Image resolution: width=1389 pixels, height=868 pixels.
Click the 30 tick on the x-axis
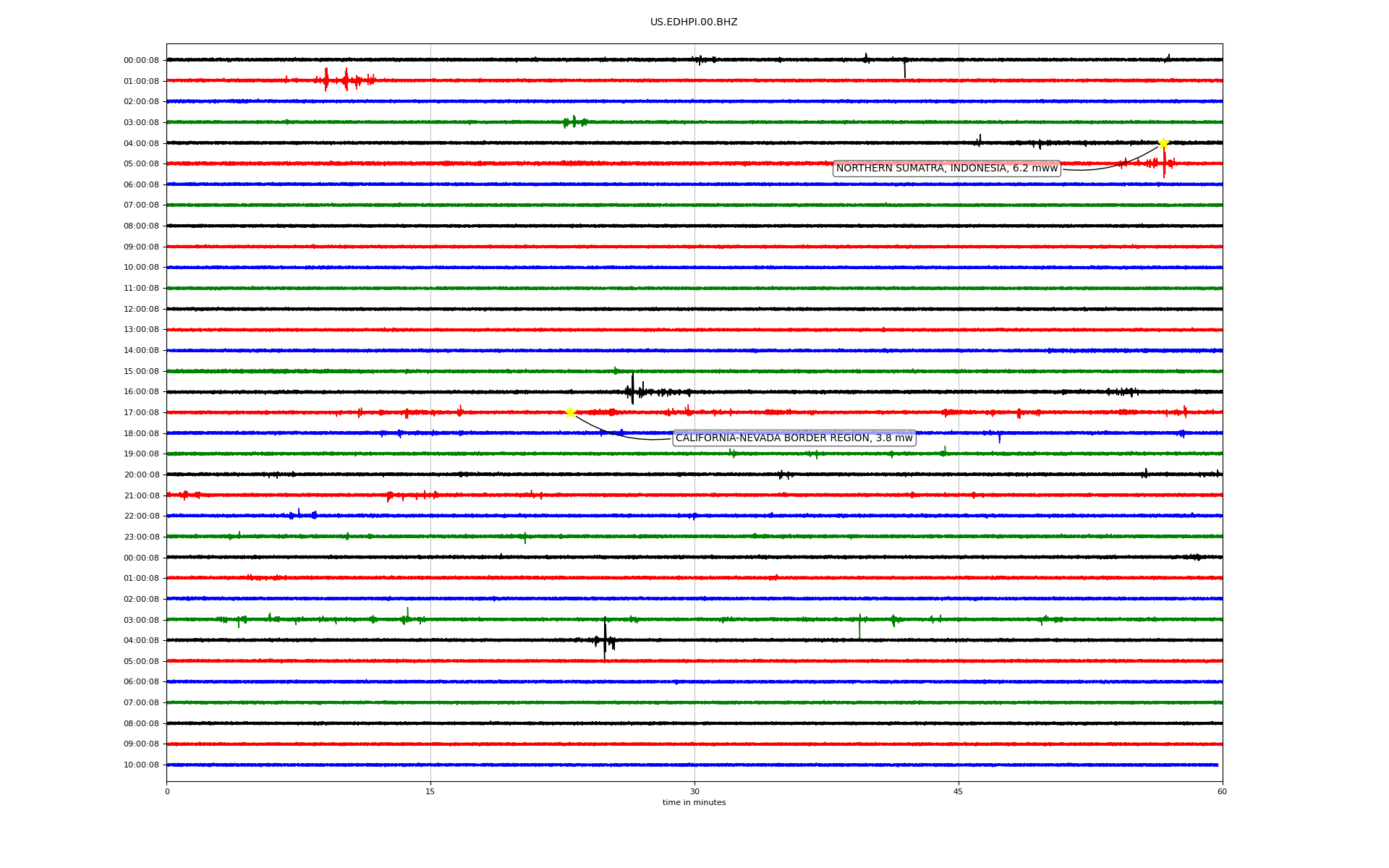(x=694, y=791)
